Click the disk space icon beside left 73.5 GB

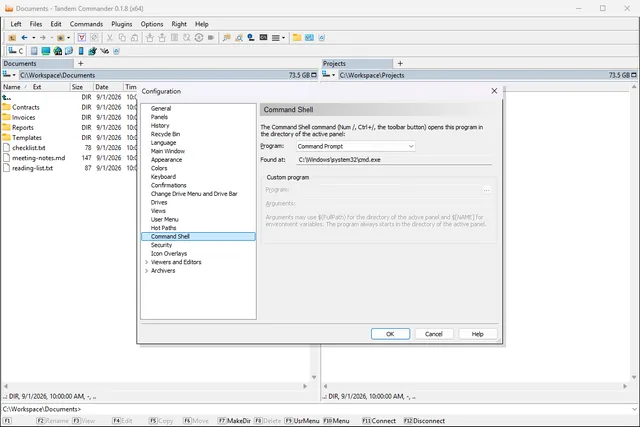[x=314, y=75]
